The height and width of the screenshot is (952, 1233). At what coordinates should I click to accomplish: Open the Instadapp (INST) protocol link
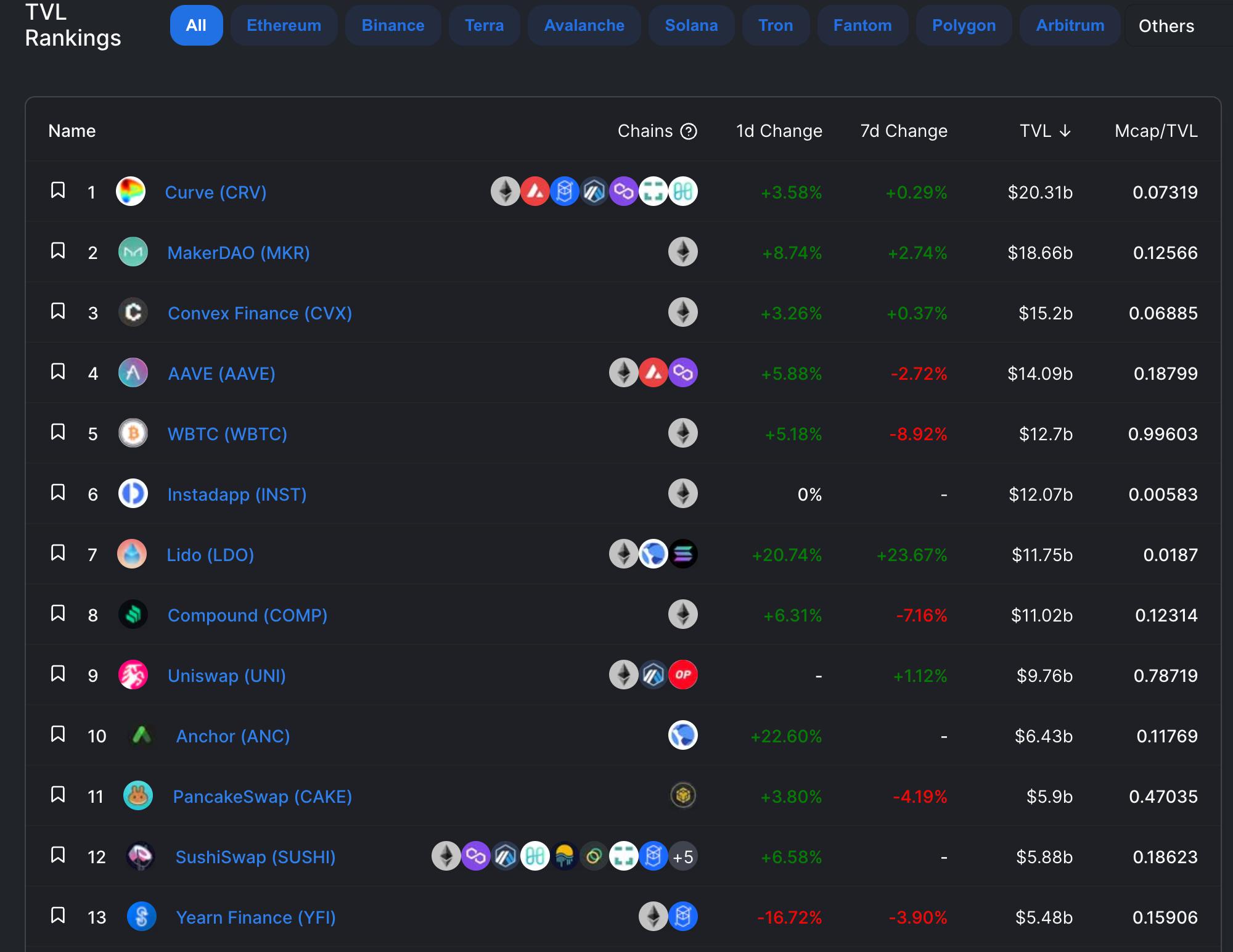click(x=237, y=494)
